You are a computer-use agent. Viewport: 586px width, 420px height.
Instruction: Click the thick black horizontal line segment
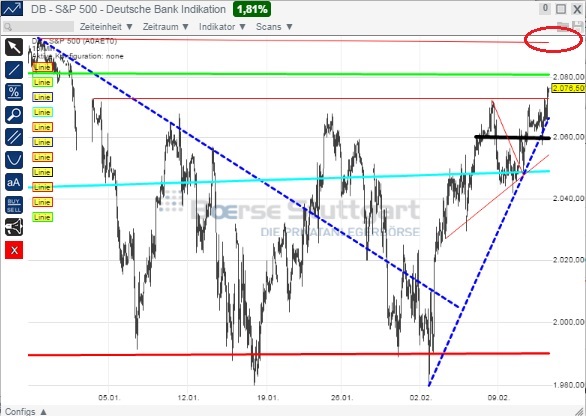(512, 138)
